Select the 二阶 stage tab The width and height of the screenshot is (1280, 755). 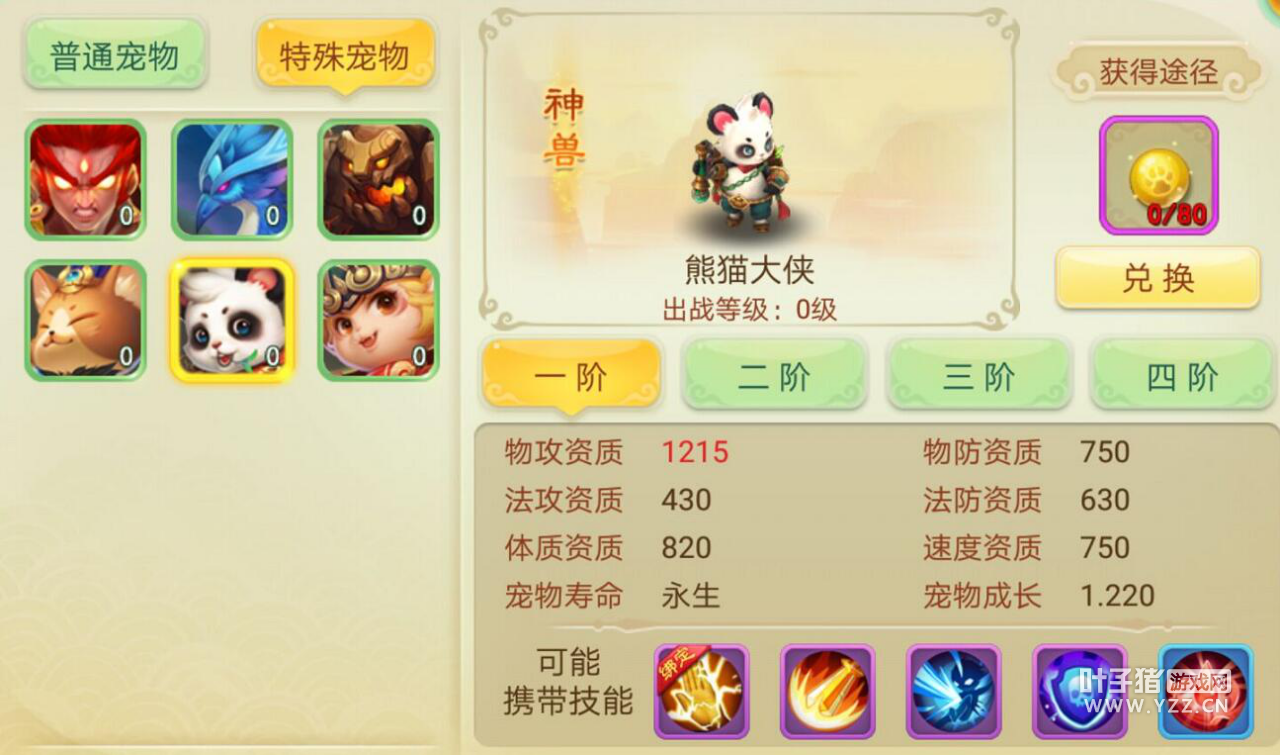click(x=774, y=374)
